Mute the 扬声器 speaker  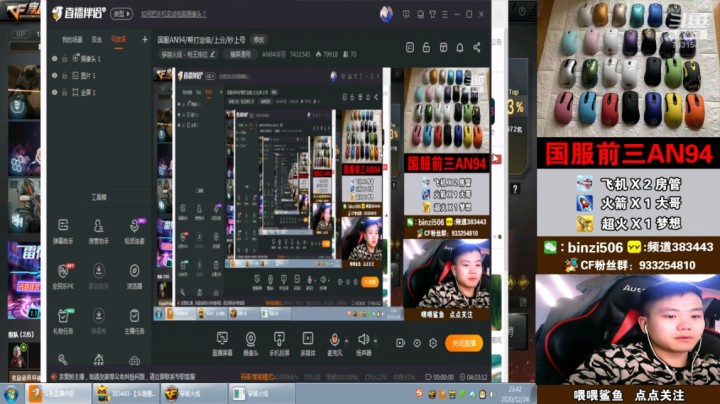(x=363, y=343)
